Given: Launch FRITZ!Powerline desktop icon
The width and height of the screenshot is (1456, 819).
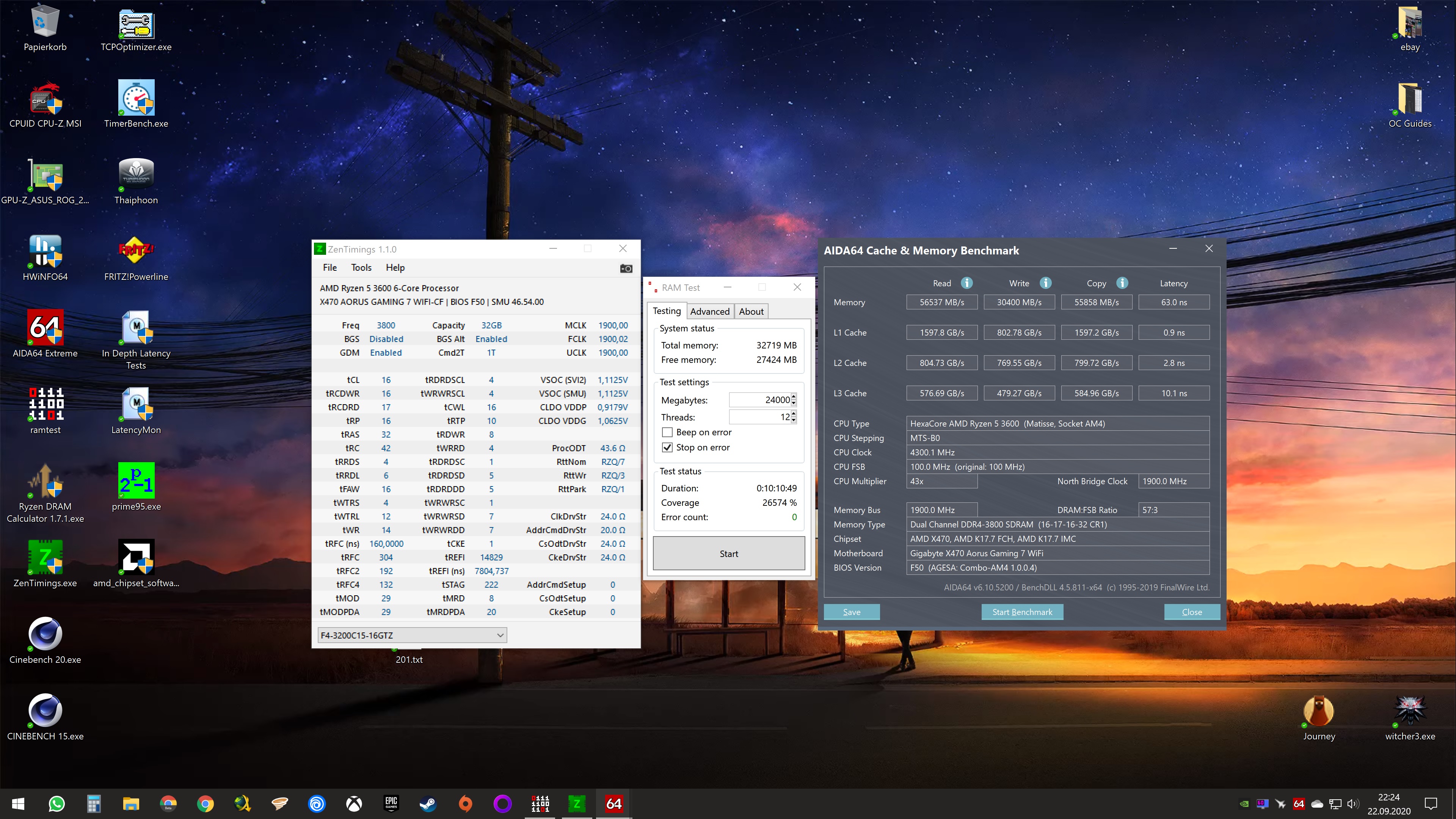Looking at the screenshot, I should (x=136, y=258).
